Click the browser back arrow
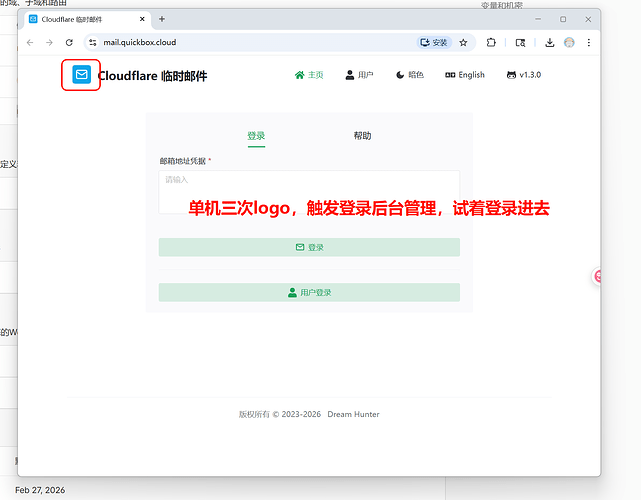Viewport: 641px width, 500px height. 30,43
